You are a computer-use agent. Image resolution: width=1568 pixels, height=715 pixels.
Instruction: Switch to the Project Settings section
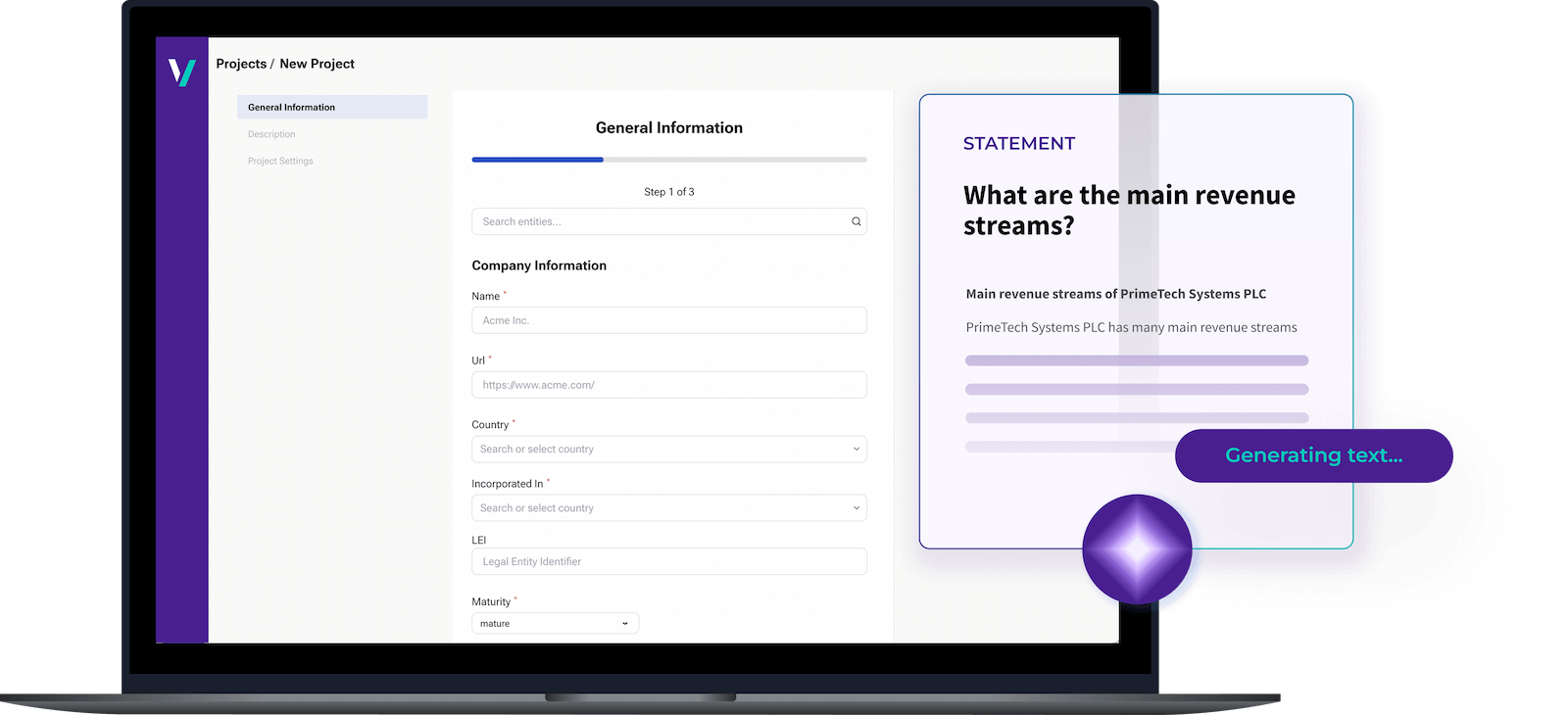pyautogui.click(x=280, y=161)
